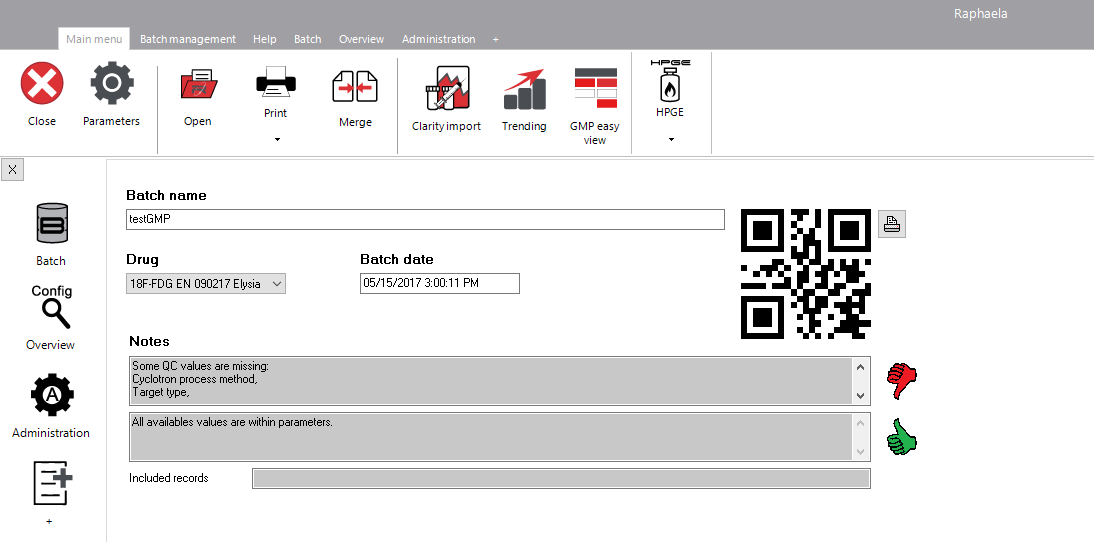
Task: Click the Batch name input field
Action: coord(425,219)
